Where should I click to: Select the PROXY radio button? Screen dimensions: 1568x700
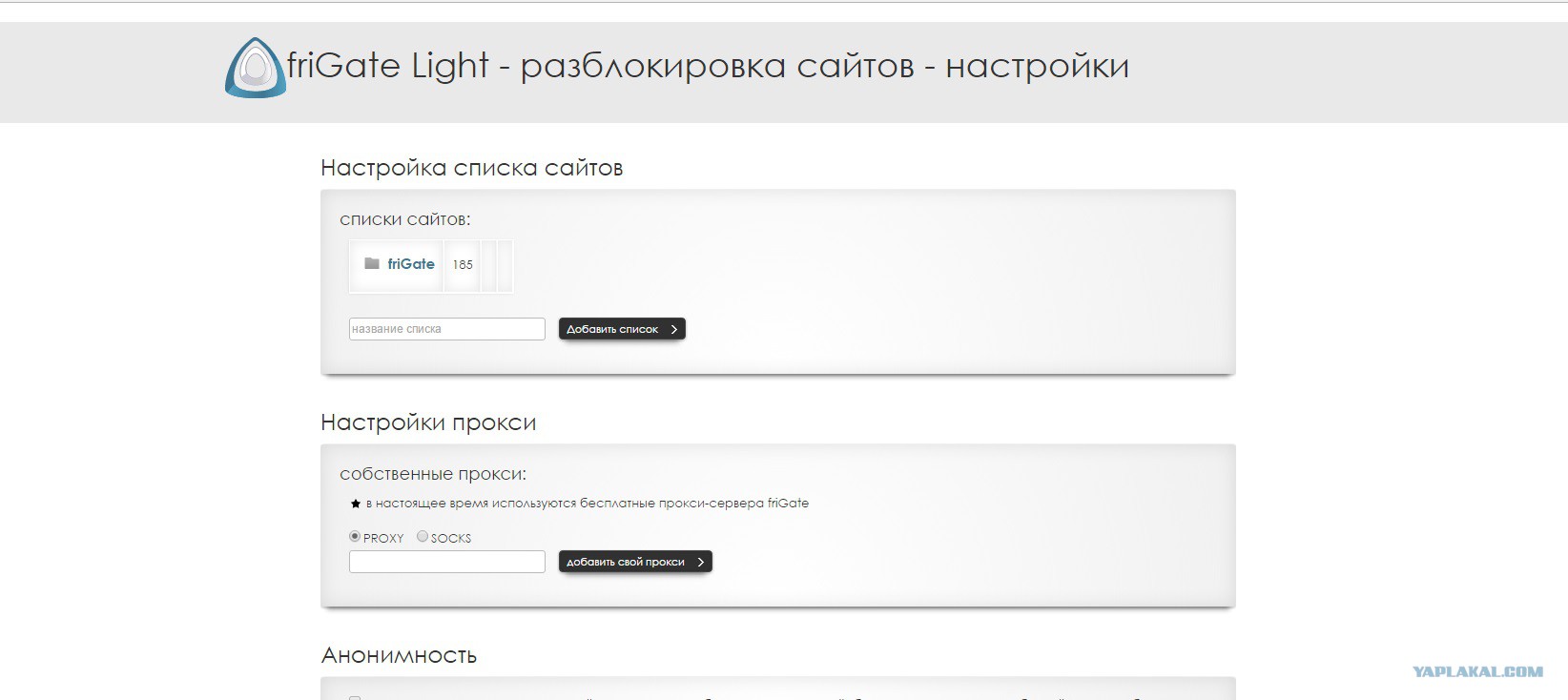tap(355, 537)
